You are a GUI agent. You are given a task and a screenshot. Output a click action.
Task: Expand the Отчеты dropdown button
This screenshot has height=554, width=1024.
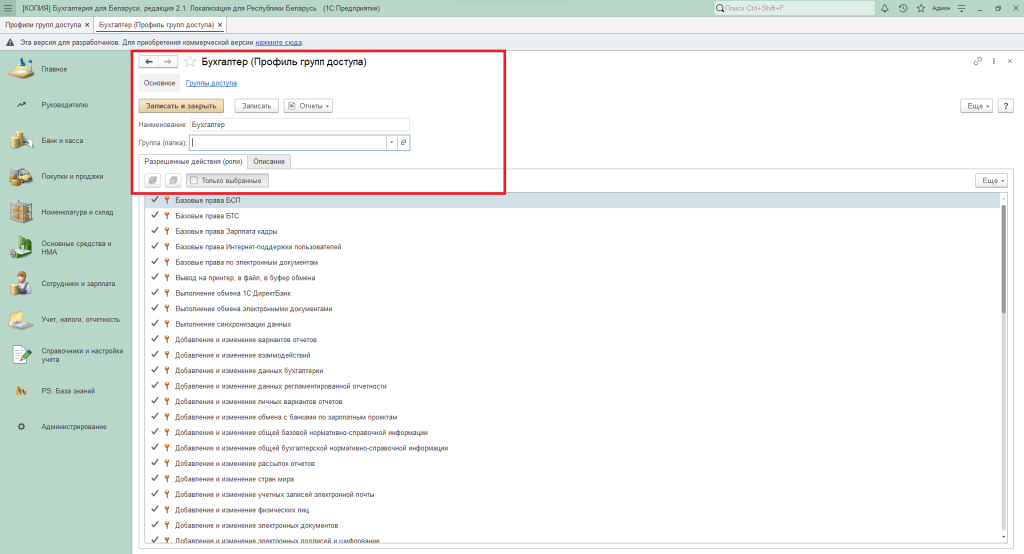[308, 105]
